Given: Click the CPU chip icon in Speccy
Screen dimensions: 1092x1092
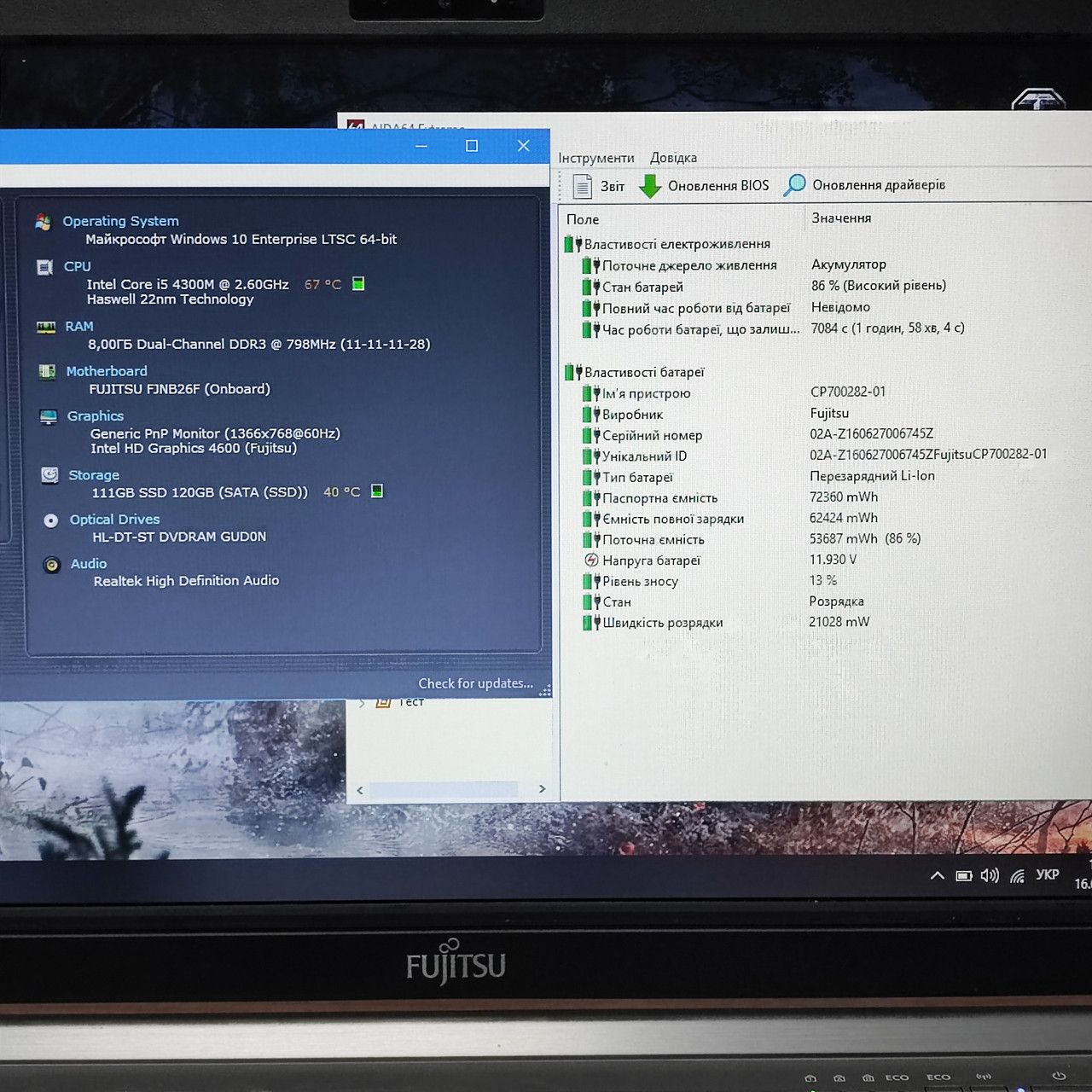Looking at the screenshot, I should point(44,267).
